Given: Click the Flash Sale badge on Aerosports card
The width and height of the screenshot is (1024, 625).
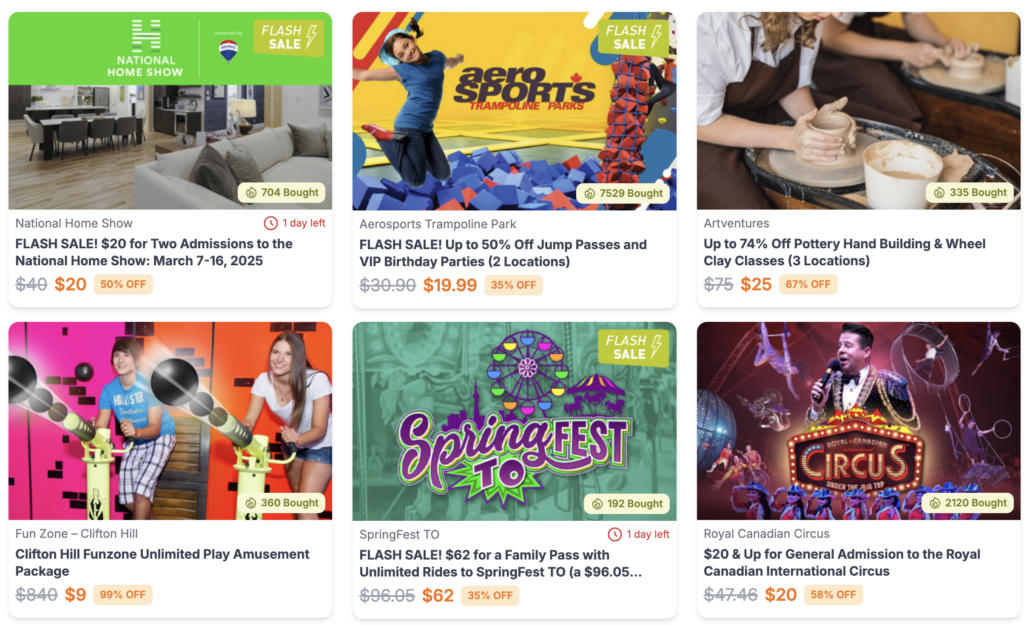Looking at the screenshot, I should (633, 37).
